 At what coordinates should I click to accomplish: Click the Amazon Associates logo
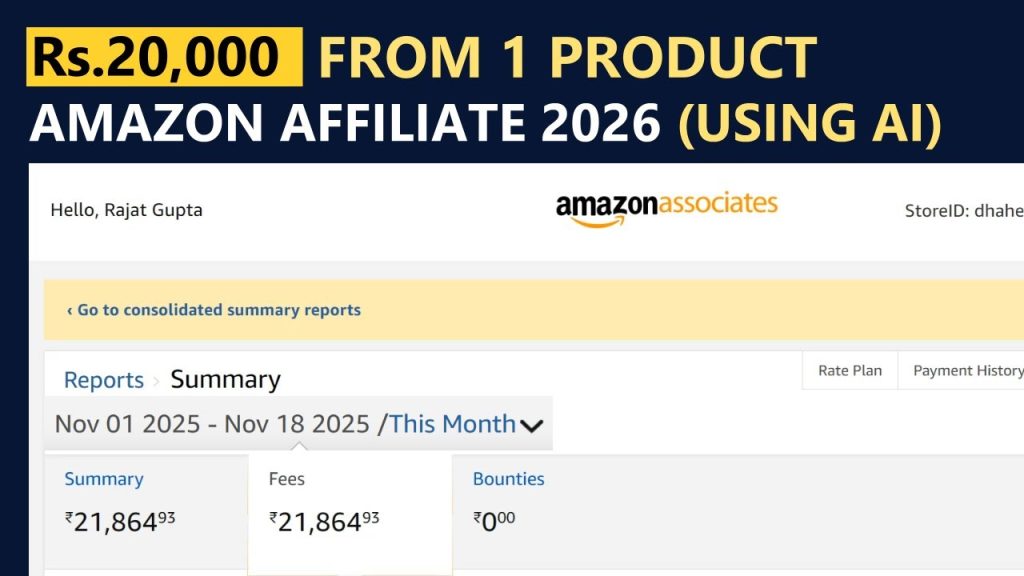click(x=666, y=208)
